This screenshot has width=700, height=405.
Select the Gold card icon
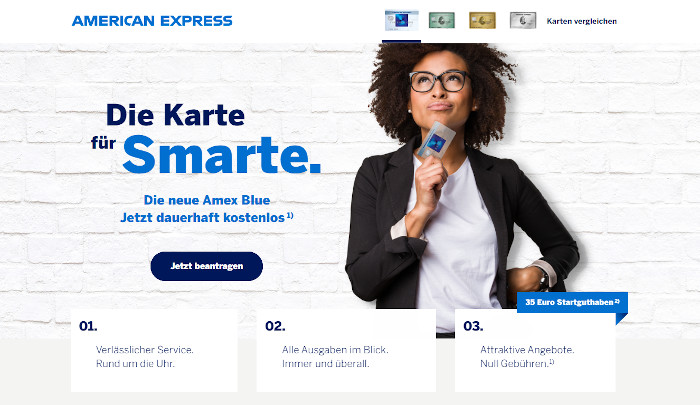tap(482, 21)
